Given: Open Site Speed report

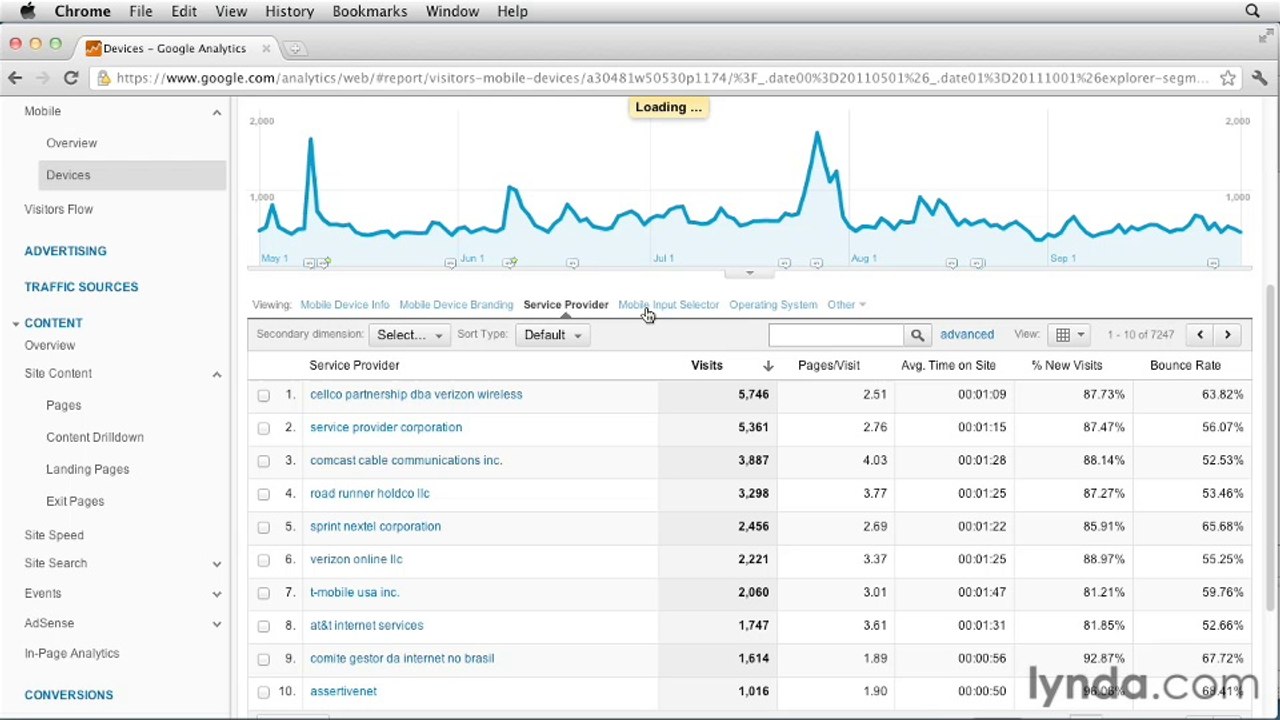Looking at the screenshot, I should click(x=54, y=535).
